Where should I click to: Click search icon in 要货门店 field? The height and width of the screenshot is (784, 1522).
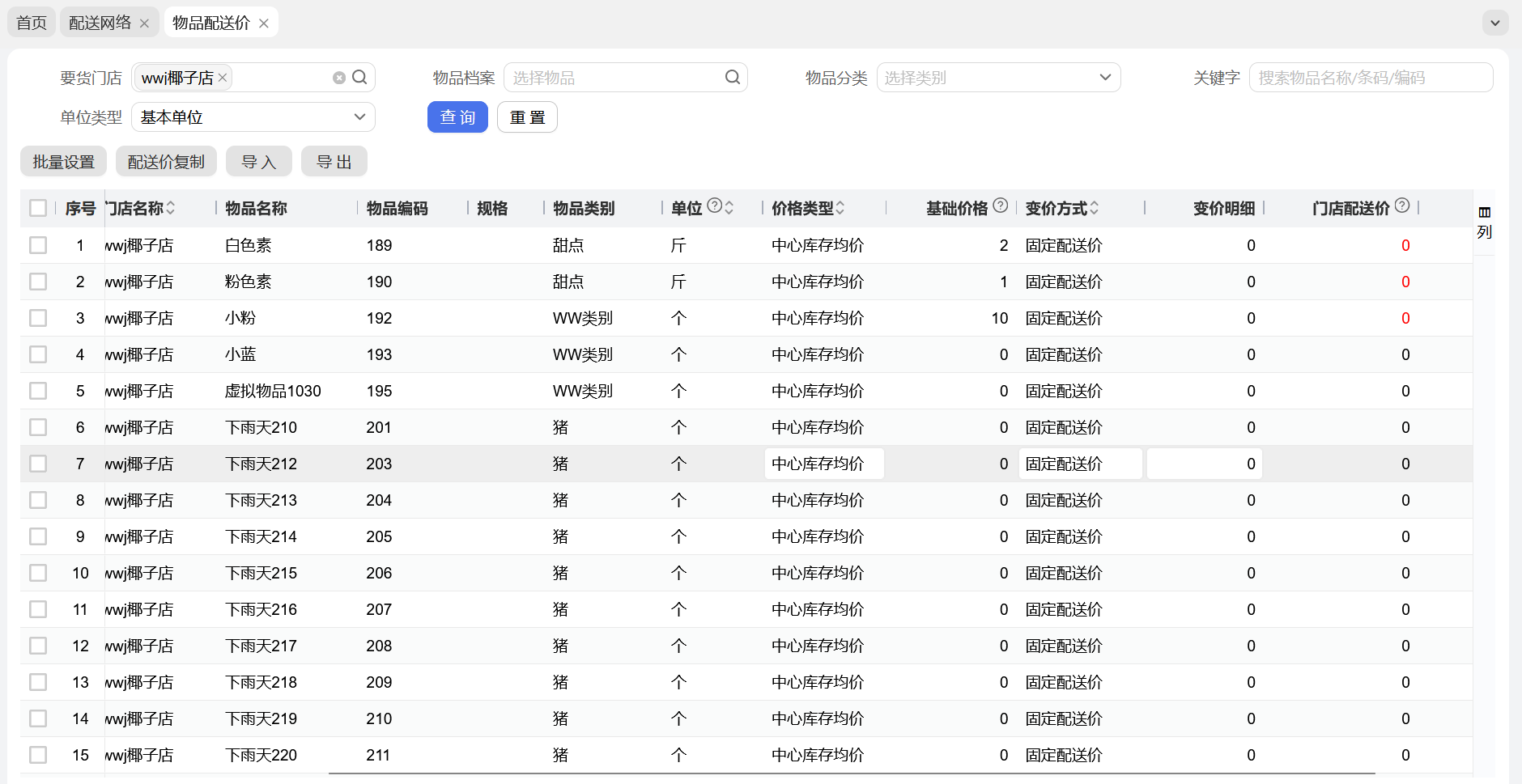(x=360, y=78)
